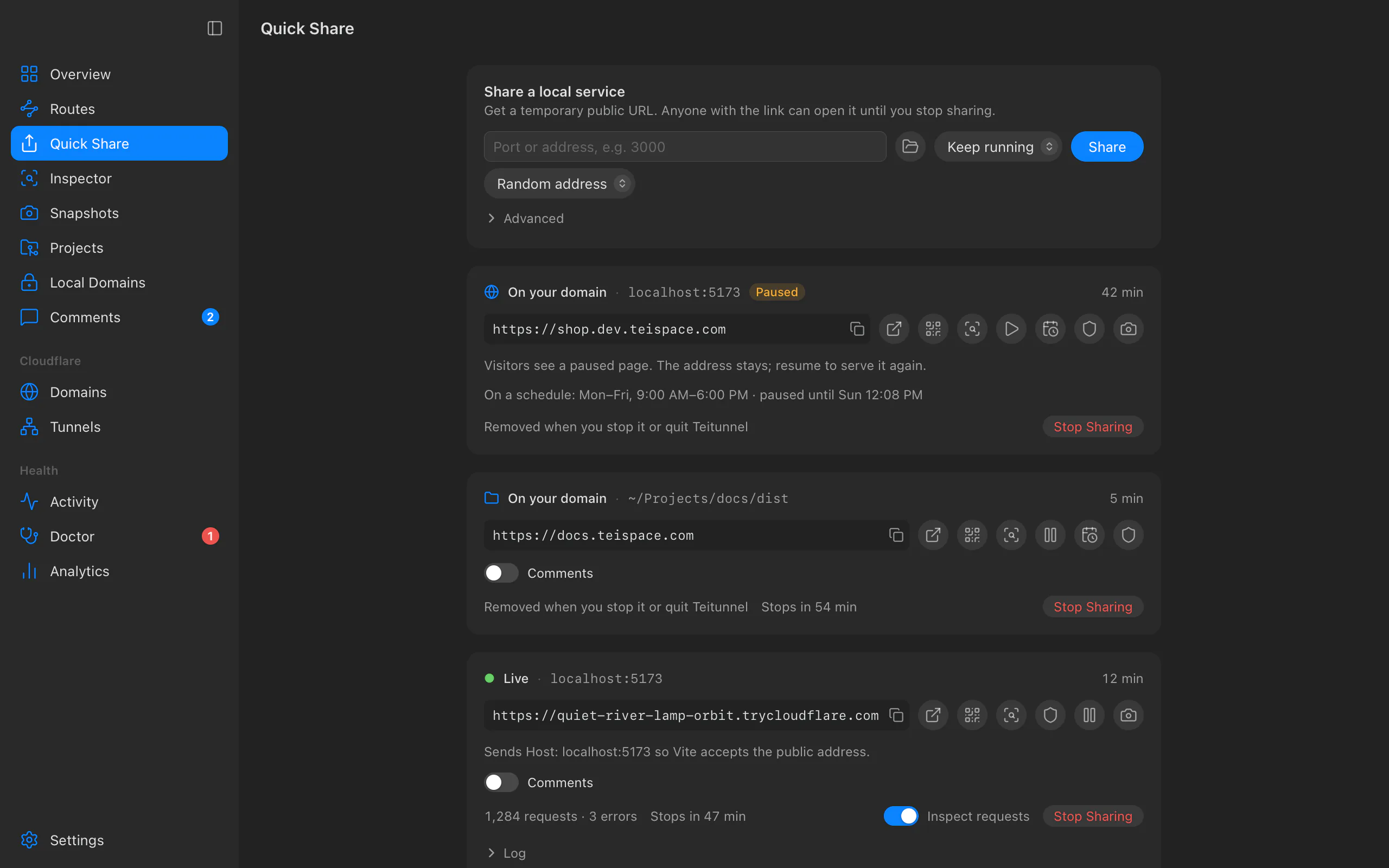
Task: Open the Snapshots sidebar item
Action: [x=119, y=213]
